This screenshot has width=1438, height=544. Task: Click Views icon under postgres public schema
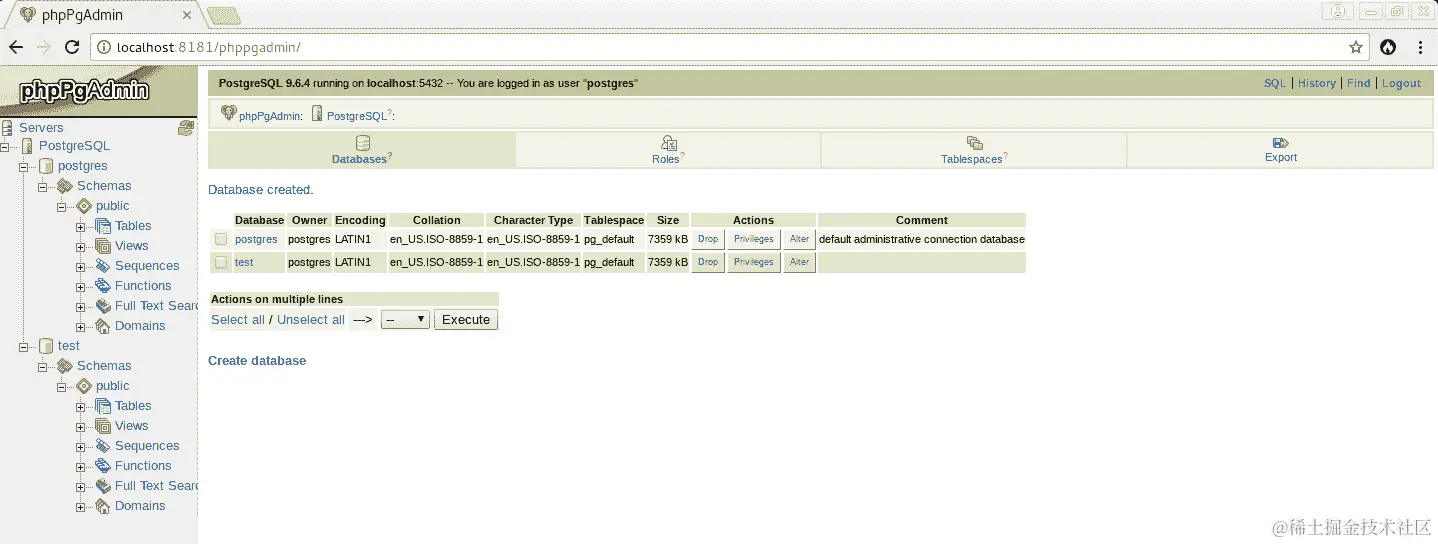tap(103, 246)
